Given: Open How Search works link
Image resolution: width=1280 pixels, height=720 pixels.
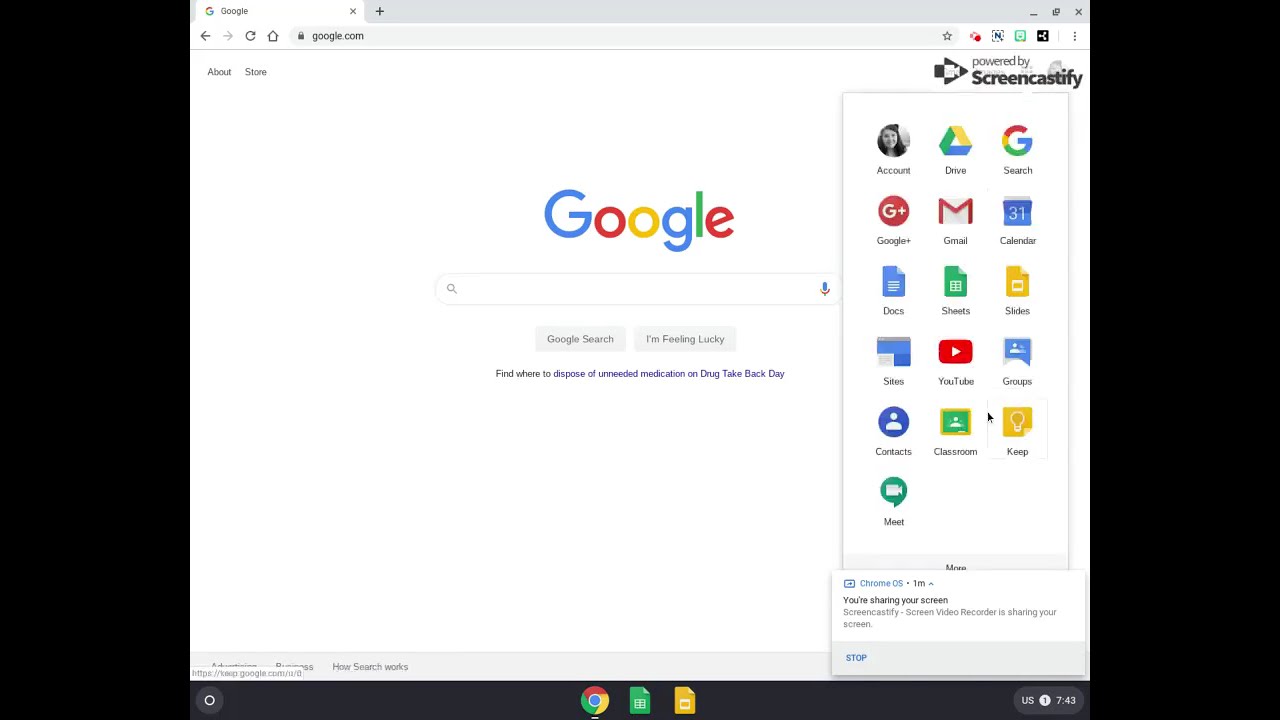Looking at the screenshot, I should tap(370, 667).
